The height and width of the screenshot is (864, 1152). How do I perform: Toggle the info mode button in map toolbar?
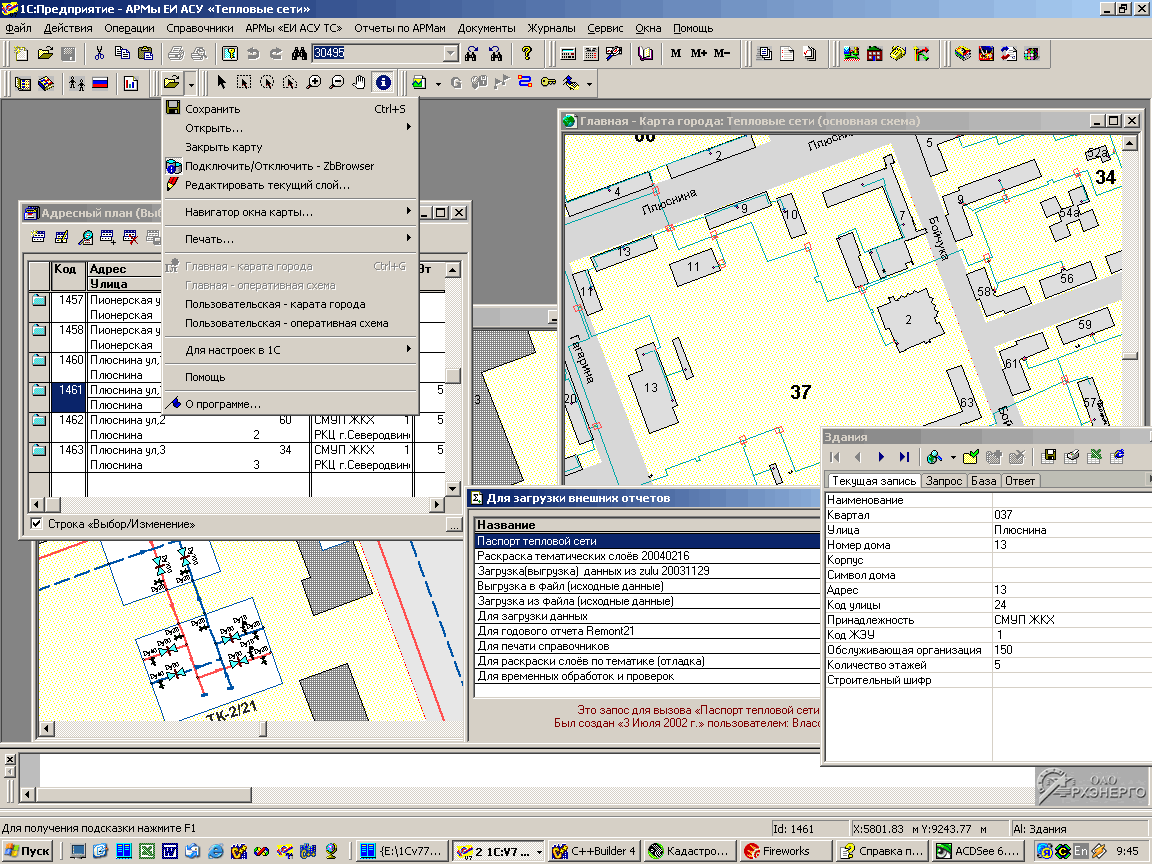[x=381, y=83]
